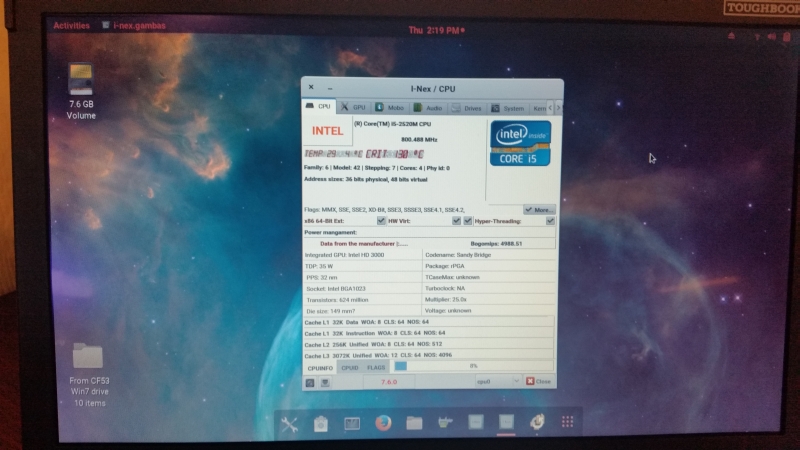
Task: Open the Activities overview
Action: [71, 26]
